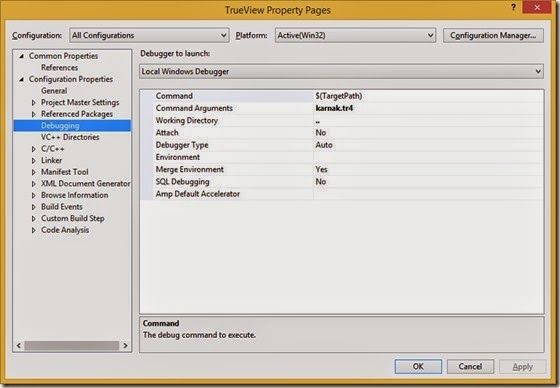560x388 pixels.
Task: Expand the Linker node arrow
Action: 34,161
